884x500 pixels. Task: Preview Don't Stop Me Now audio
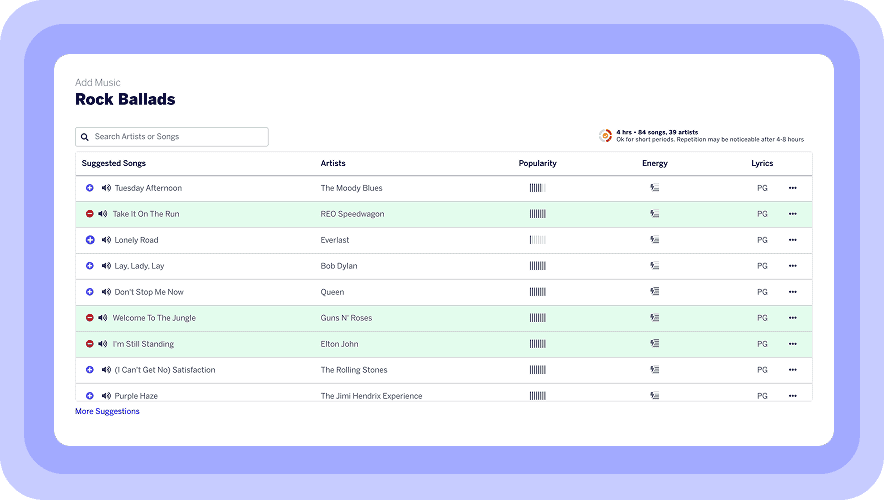pyautogui.click(x=106, y=291)
